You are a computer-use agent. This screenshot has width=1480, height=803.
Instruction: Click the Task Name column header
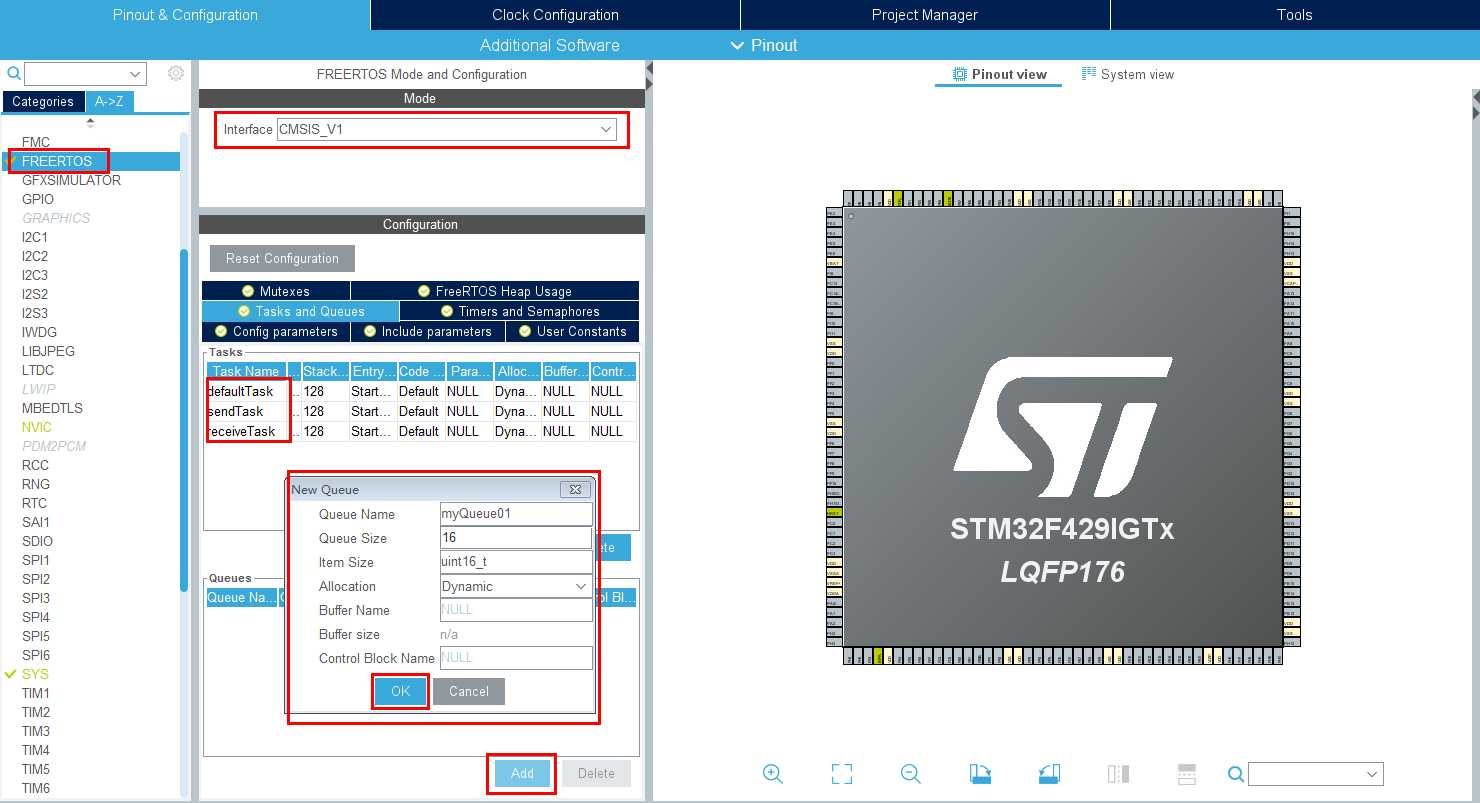pos(246,371)
